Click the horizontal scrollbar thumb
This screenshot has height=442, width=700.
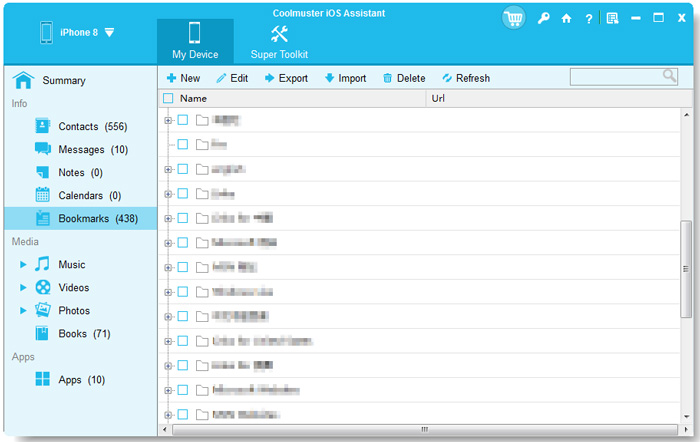click(x=425, y=429)
